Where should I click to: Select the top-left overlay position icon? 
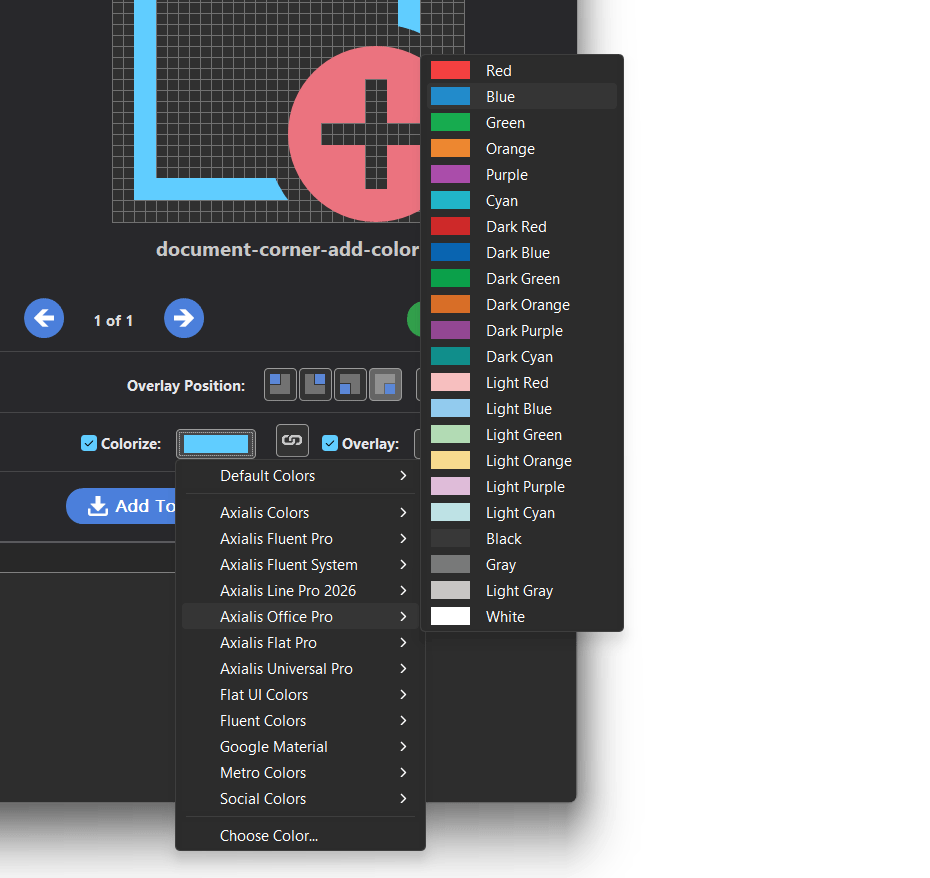pos(280,384)
